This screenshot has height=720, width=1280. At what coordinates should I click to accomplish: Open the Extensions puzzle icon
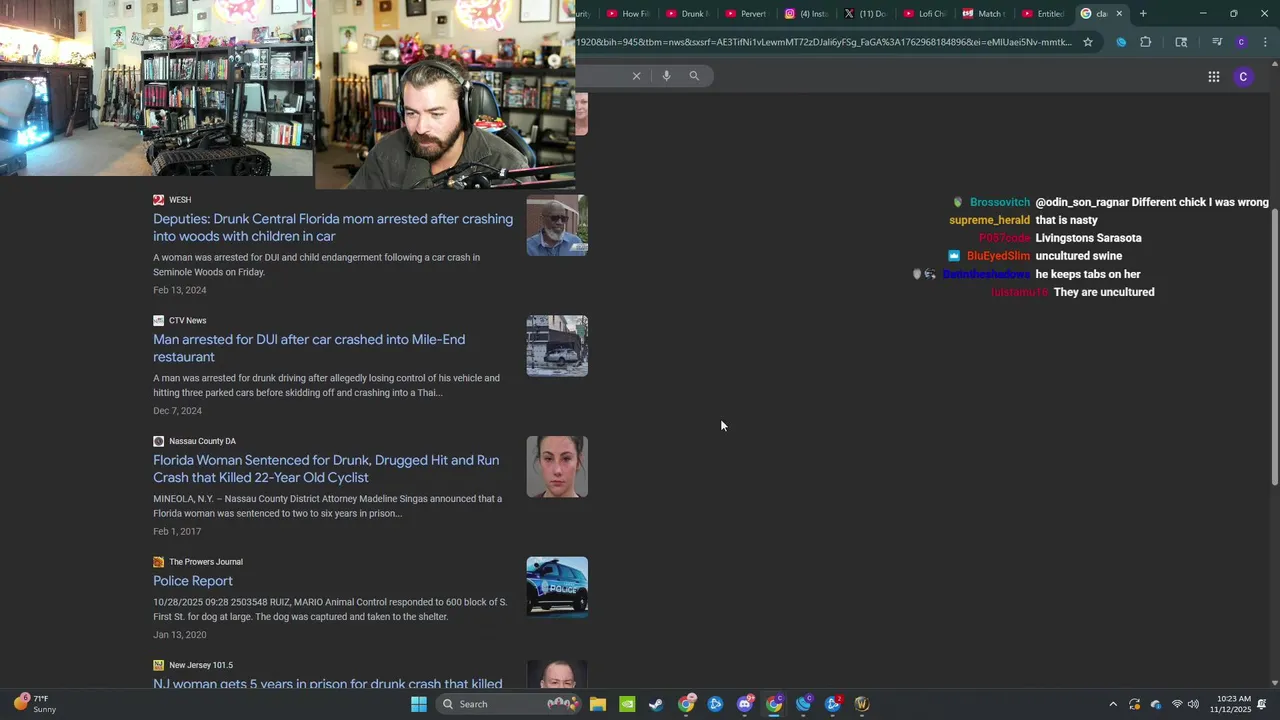pyautogui.click(x=1146, y=42)
